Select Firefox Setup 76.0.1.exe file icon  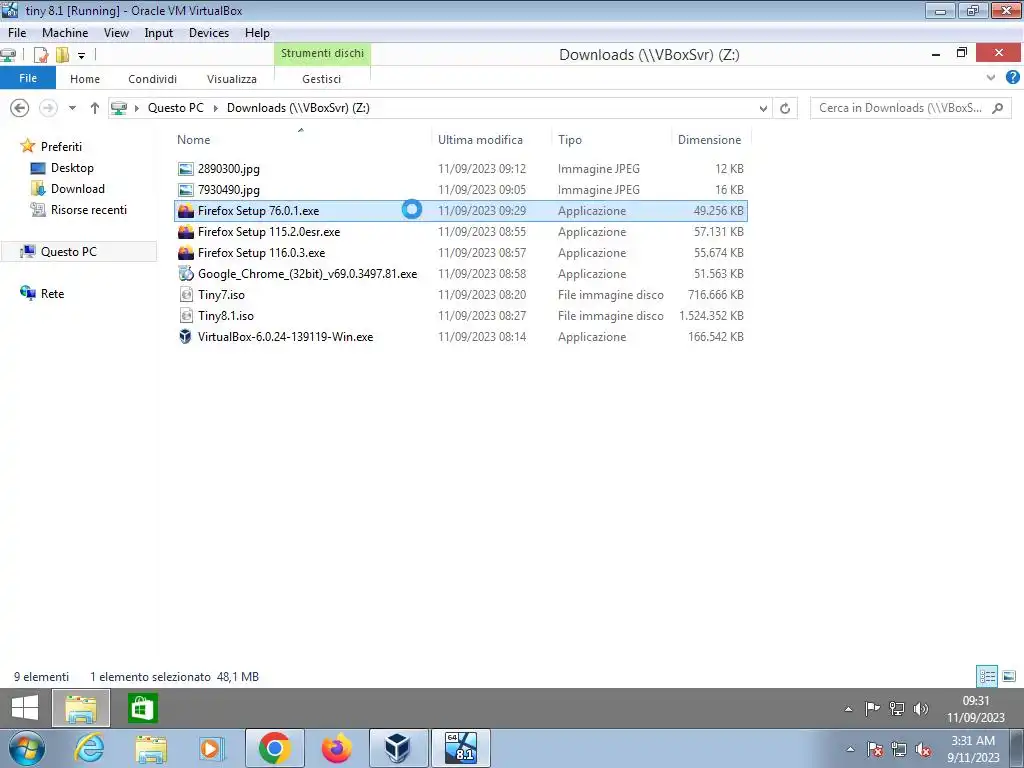tap(186, 211)
